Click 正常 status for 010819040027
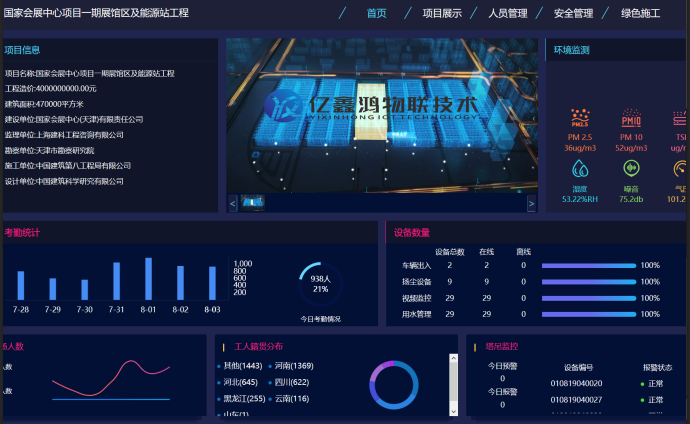690x424 pixels. pos(652,400)
